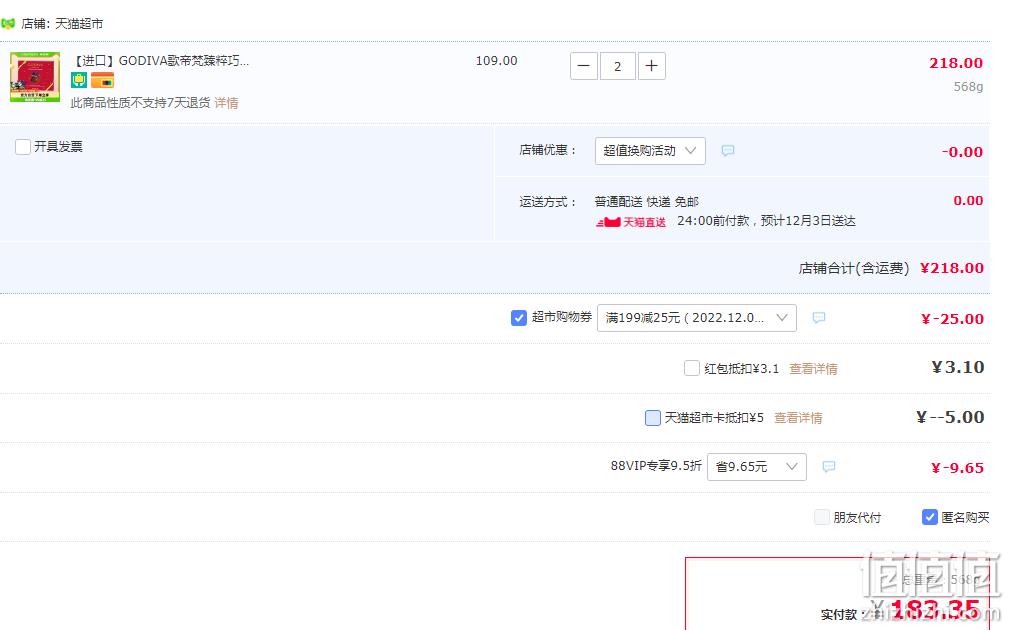
Task: Click the Tmall Supermarket store cat icon
Action: 8,24
